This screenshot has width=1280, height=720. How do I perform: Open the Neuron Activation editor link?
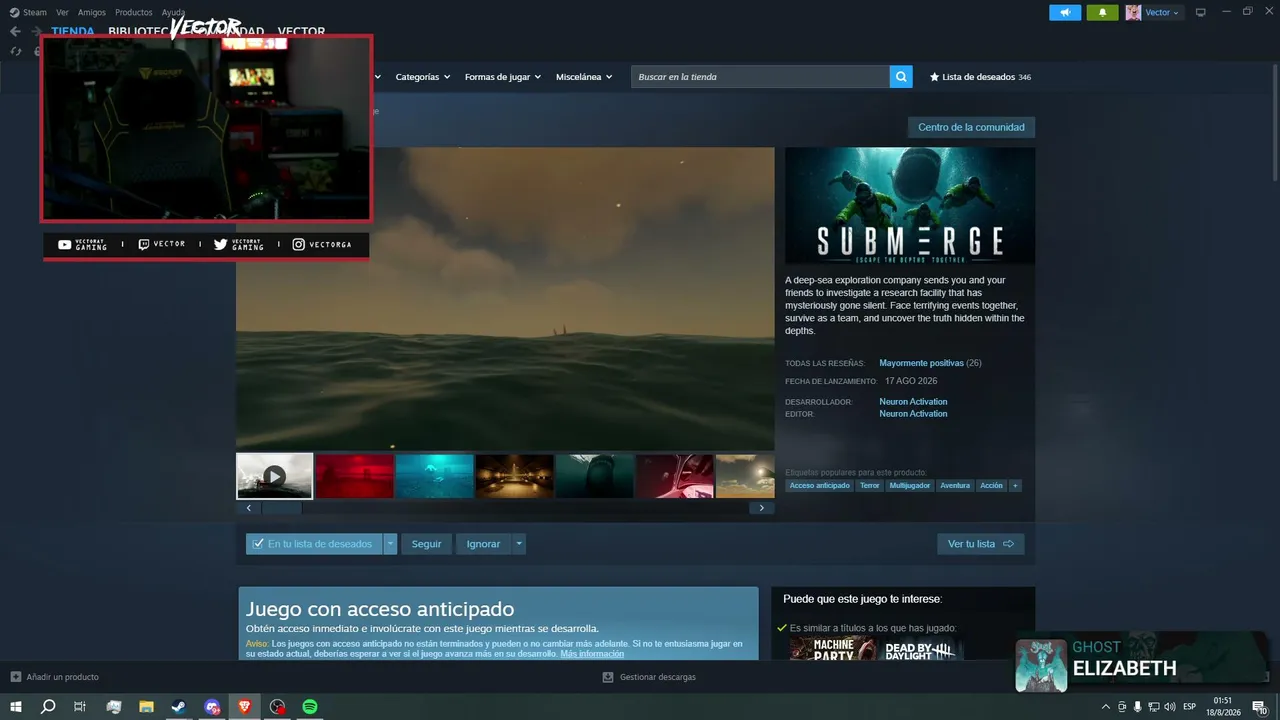pos(913,414)
